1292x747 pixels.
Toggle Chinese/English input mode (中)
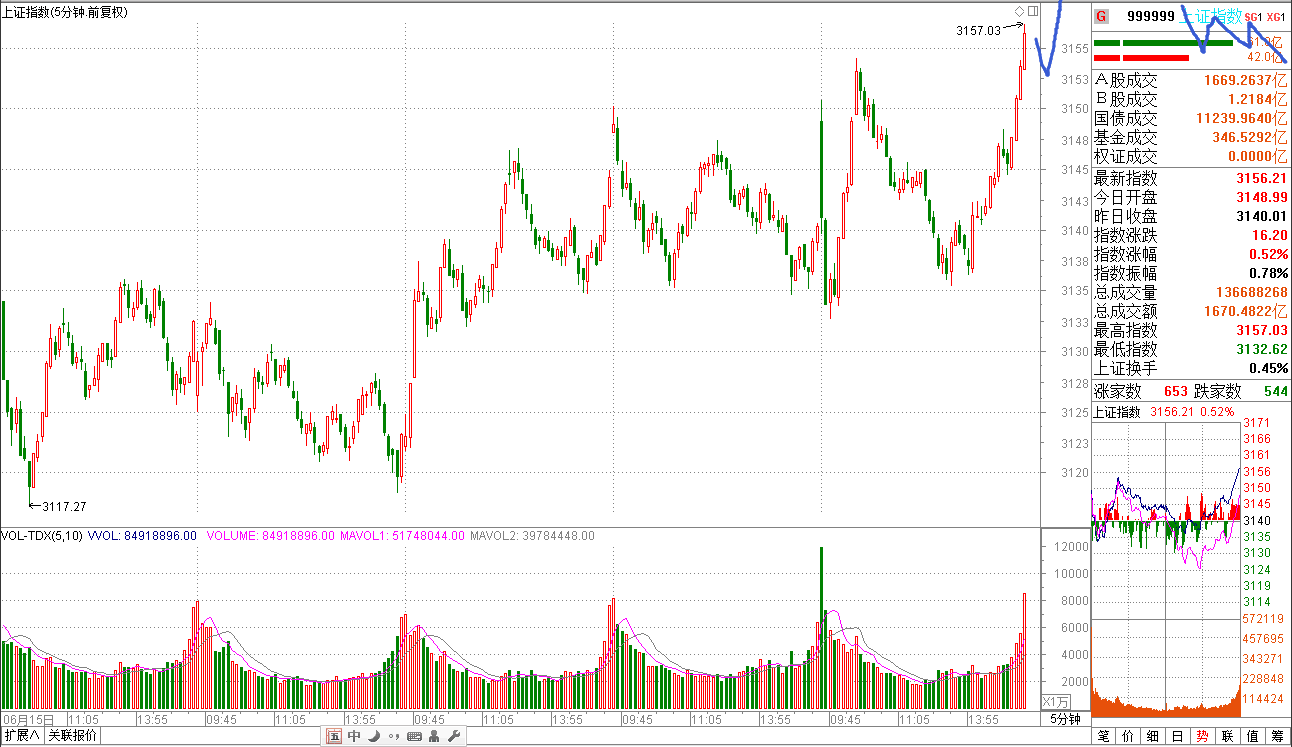[354, 737]
